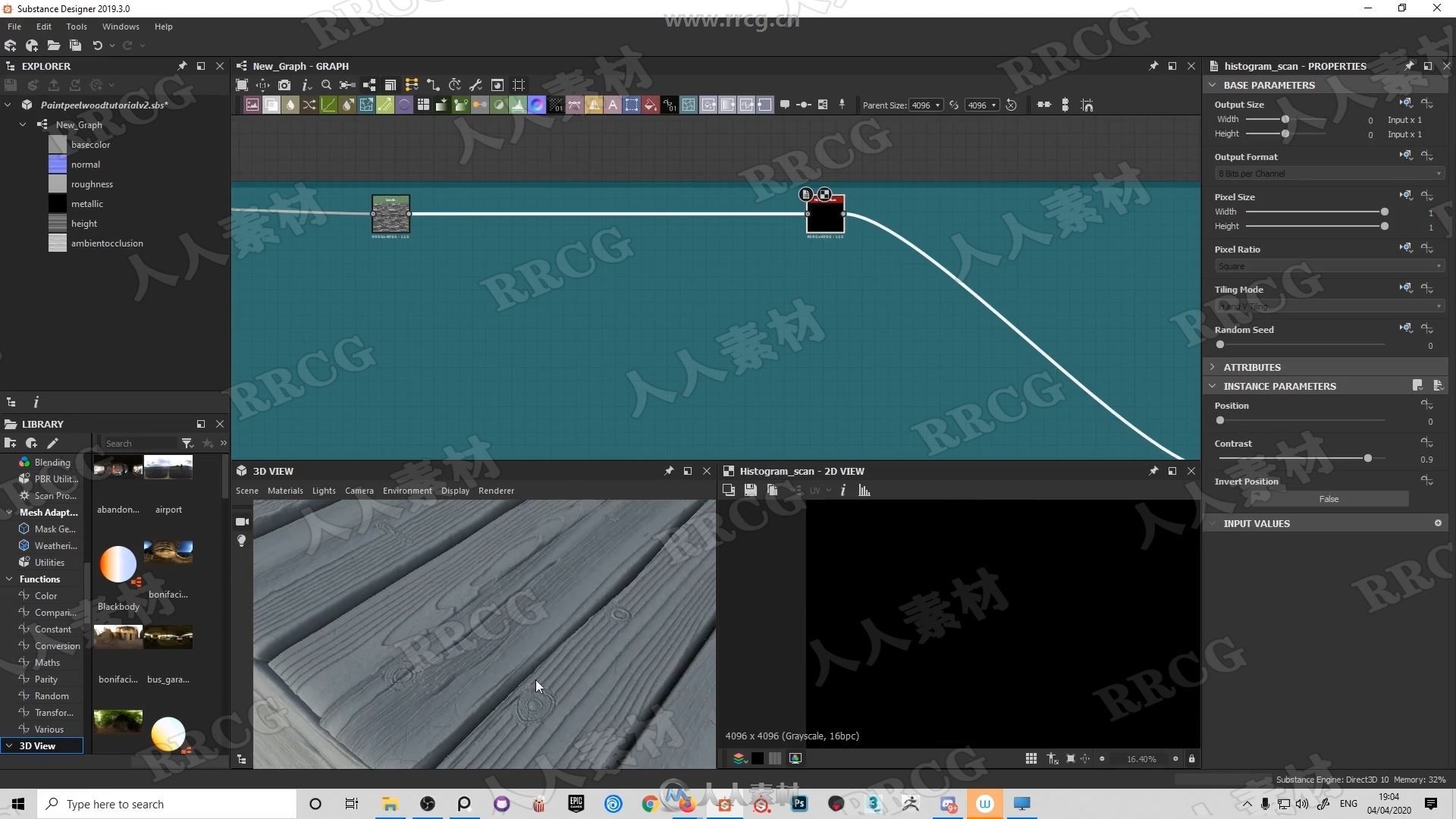This screenshot has width=1456, height=819.
Task: Click the 3D view light bulb icon
Action: coord(241,541)
